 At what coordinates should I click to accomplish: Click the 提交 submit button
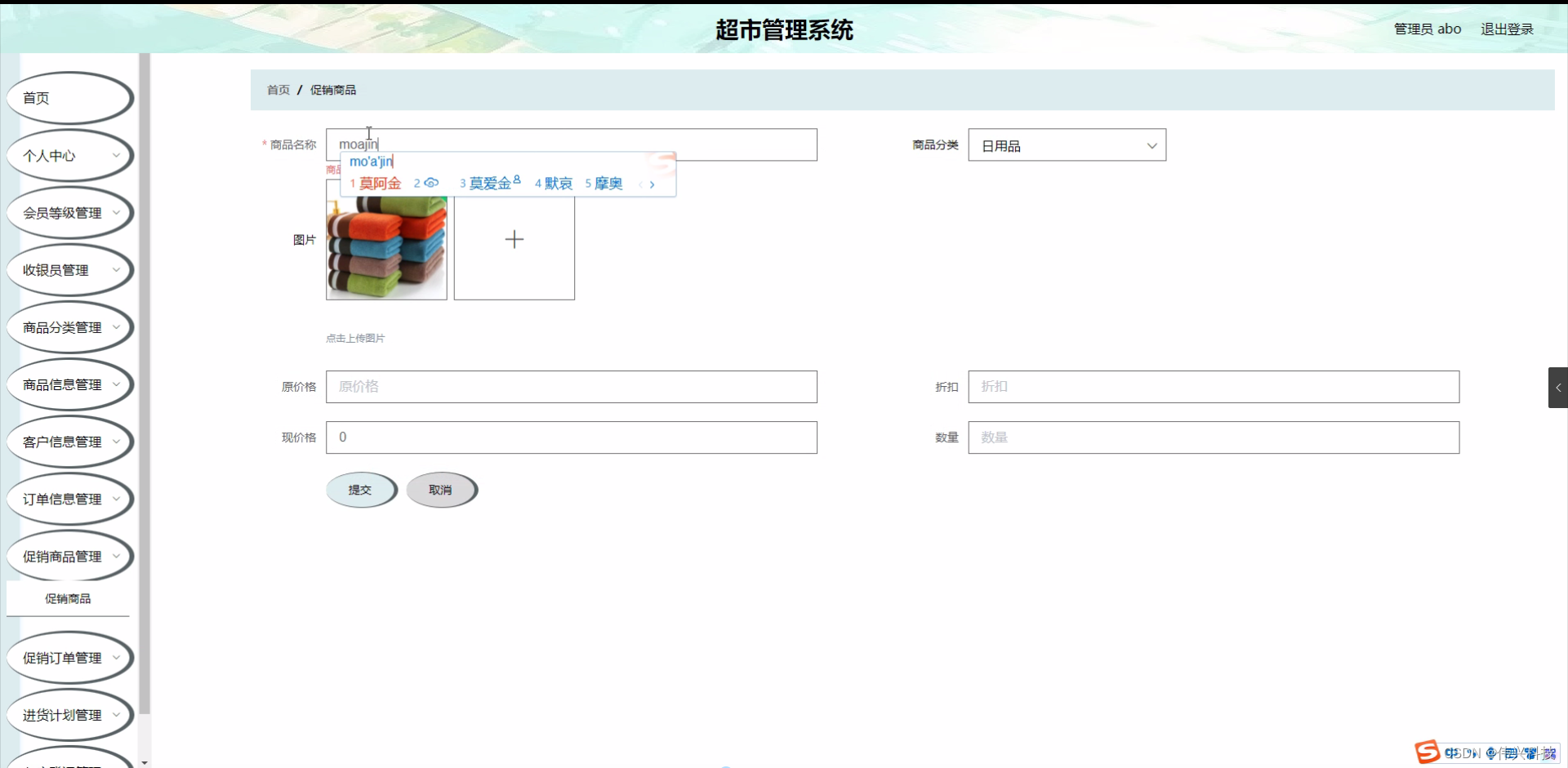pyautogui.click(x=360, y=490)
